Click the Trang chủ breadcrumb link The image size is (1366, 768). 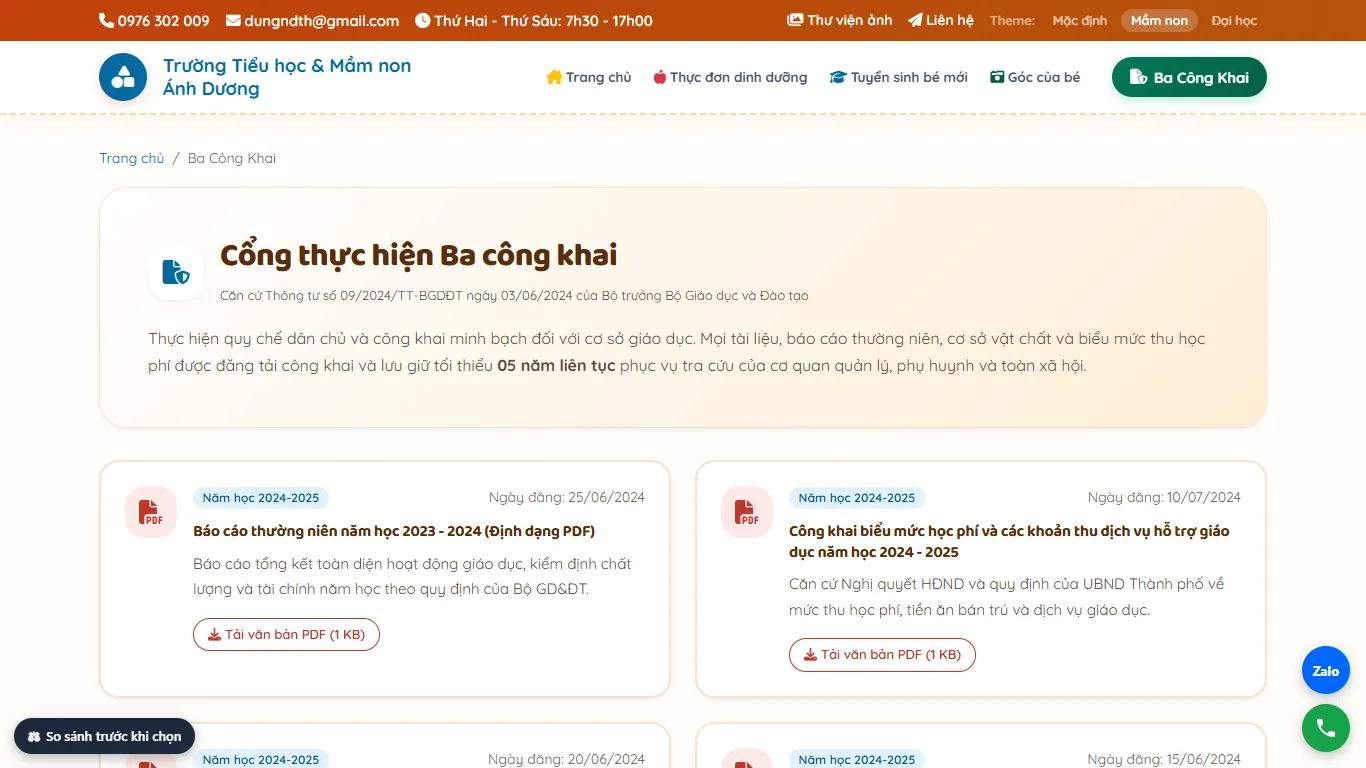click(131, 158)
